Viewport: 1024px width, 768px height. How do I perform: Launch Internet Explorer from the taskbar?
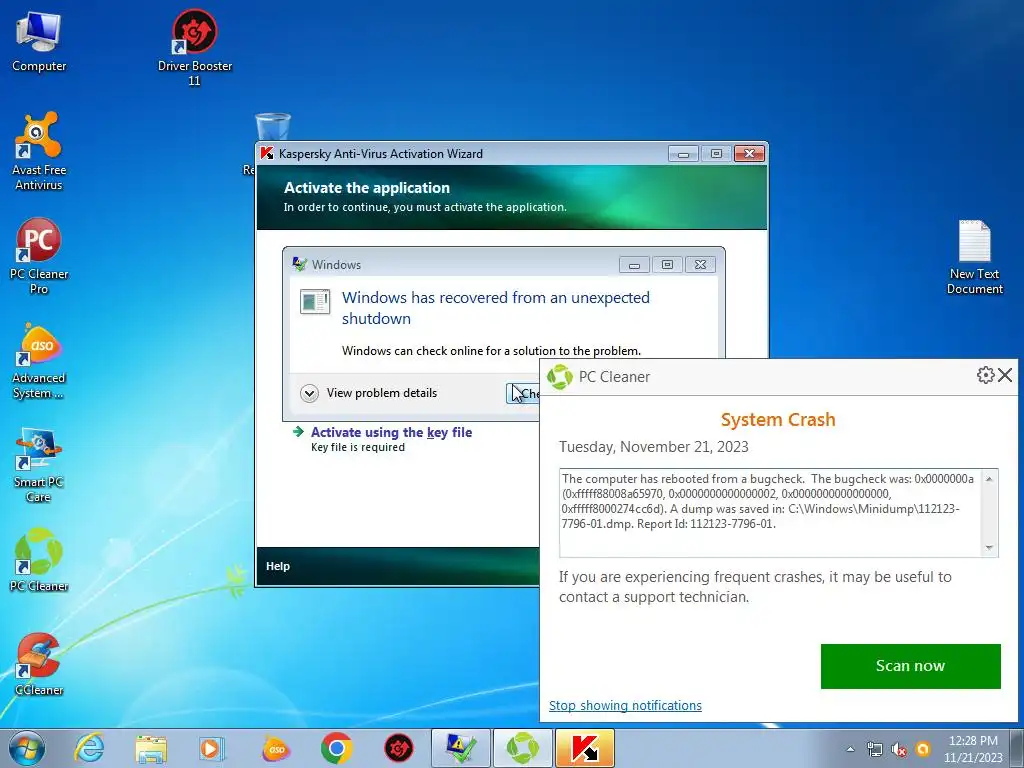[x=89, y=748]
